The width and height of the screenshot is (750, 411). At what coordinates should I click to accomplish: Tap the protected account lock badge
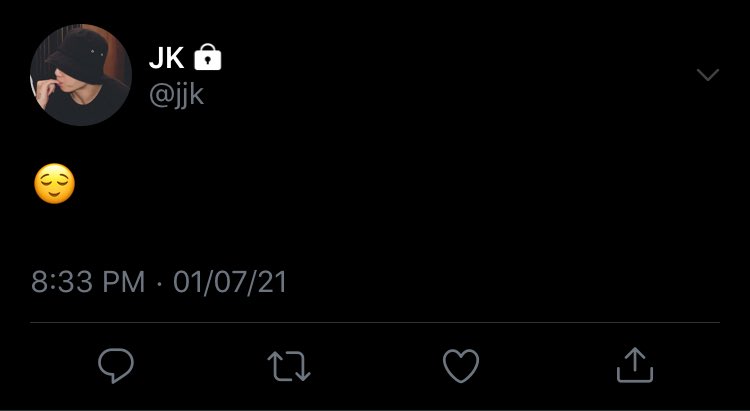208,57
